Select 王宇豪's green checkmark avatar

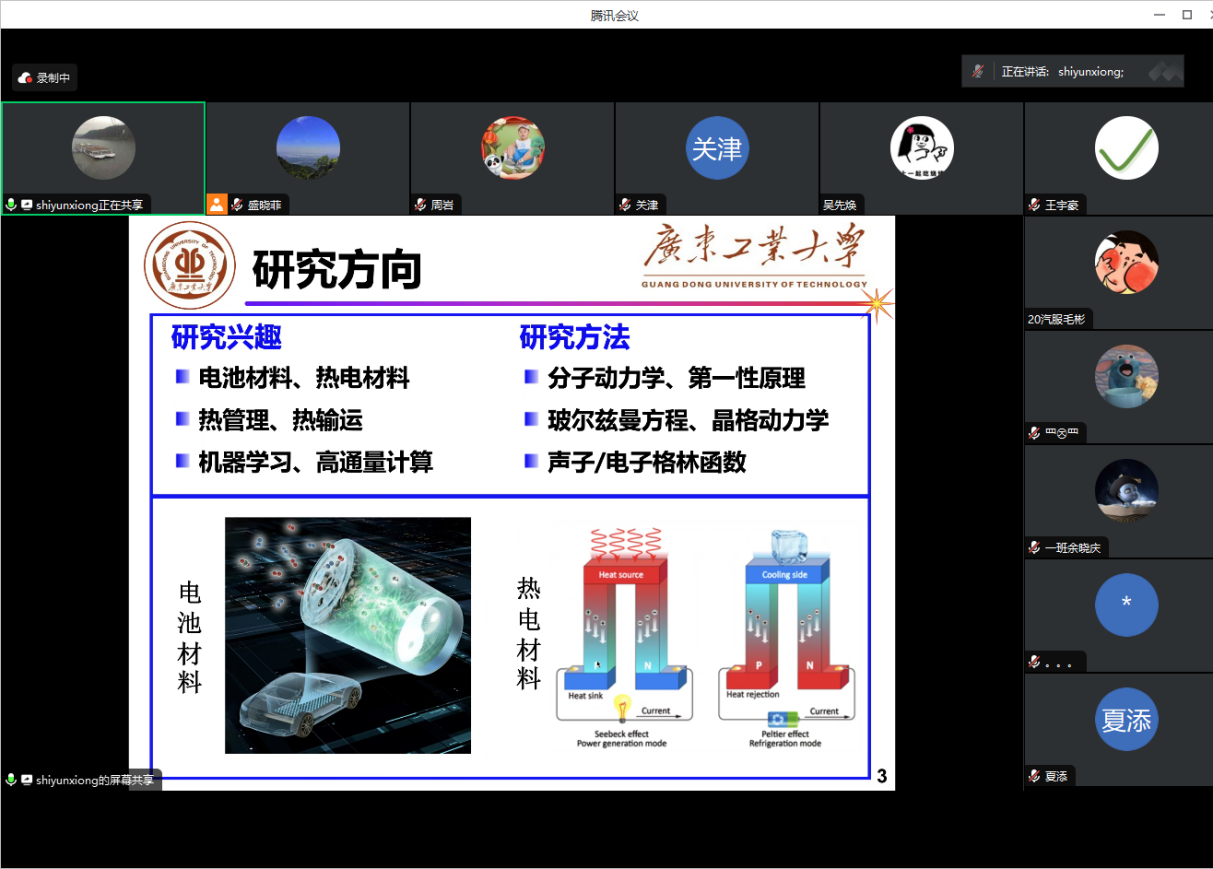pyautogui.click(x=1126, y=148)
